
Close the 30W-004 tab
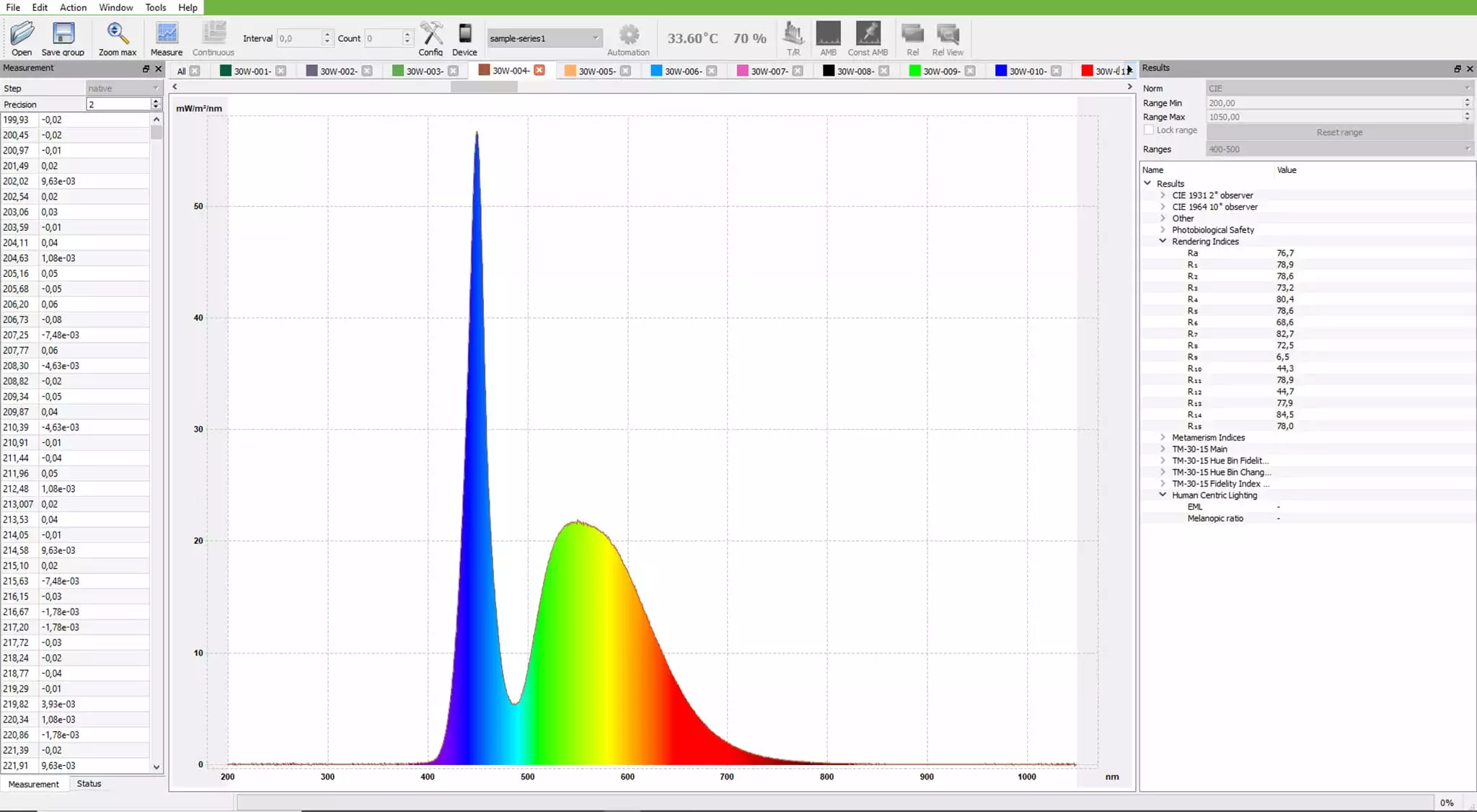point(539,70)
